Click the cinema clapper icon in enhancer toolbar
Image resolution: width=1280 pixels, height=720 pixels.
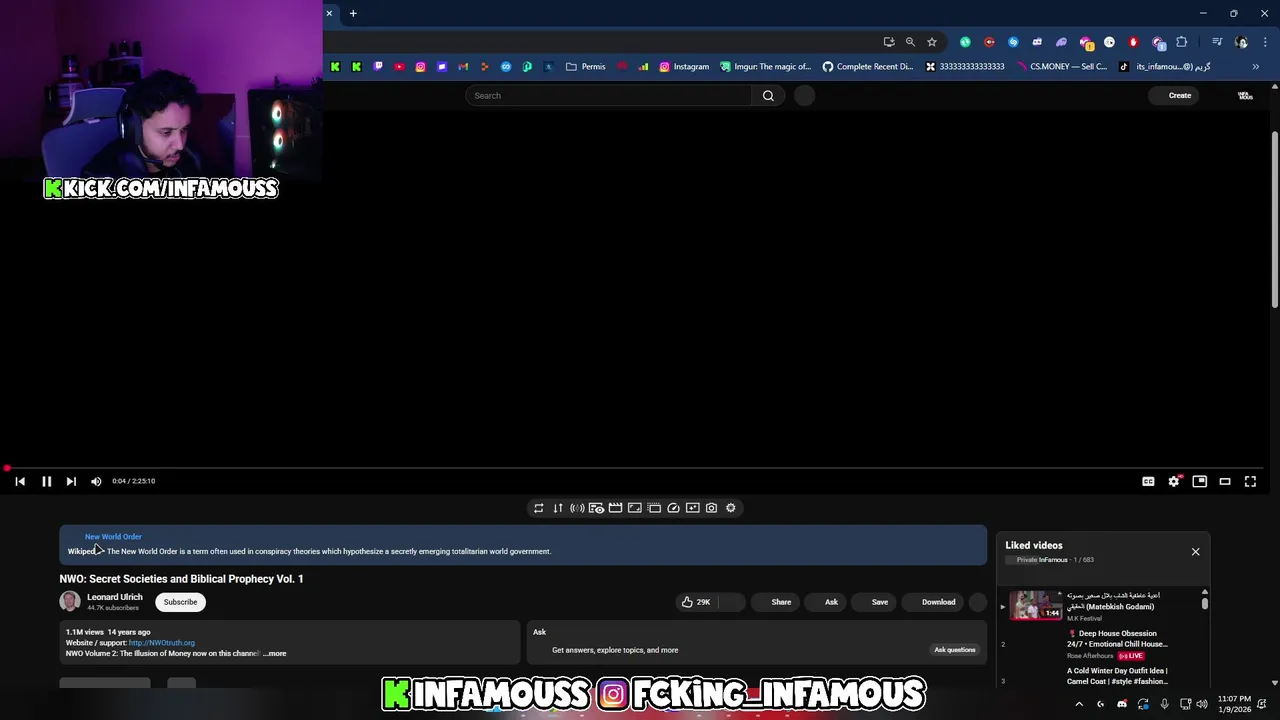coord(615,508)
